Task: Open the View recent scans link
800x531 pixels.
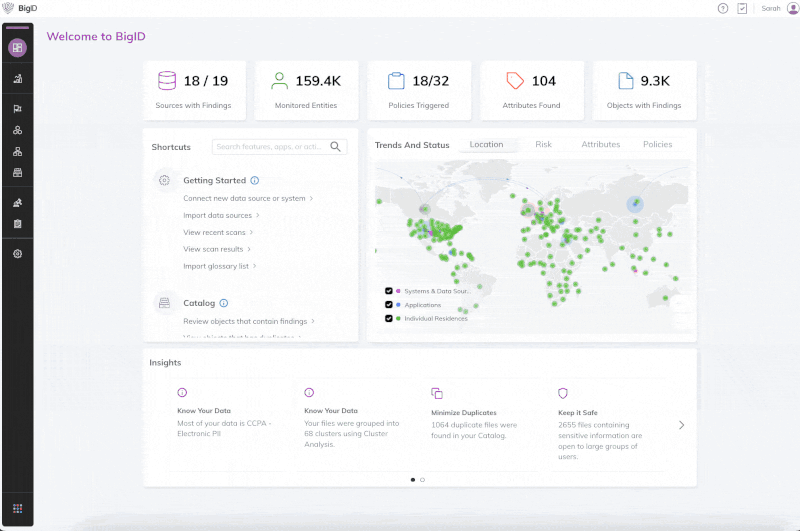Action: tap(217, 232)
